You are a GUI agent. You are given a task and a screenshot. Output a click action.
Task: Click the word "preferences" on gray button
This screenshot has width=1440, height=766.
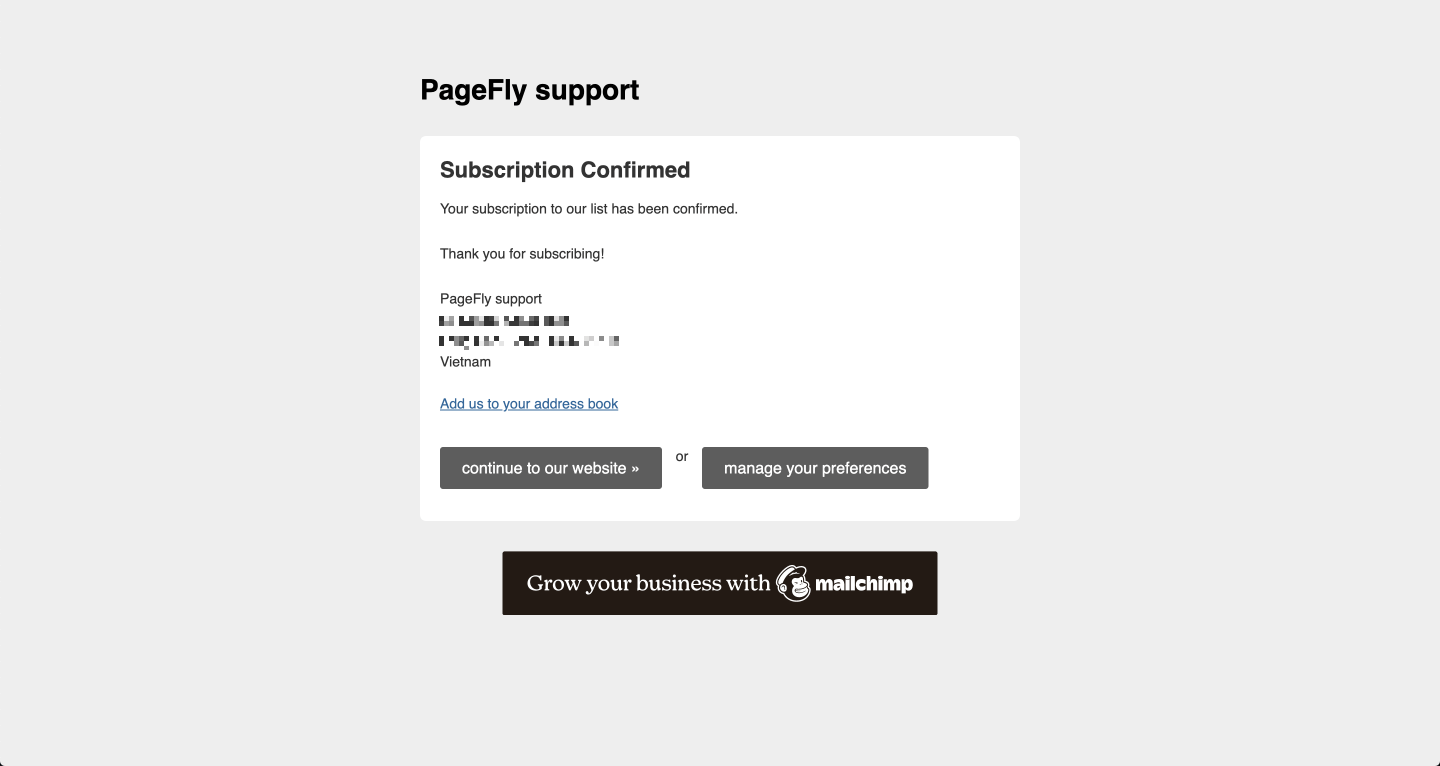(x=857, y=468)
